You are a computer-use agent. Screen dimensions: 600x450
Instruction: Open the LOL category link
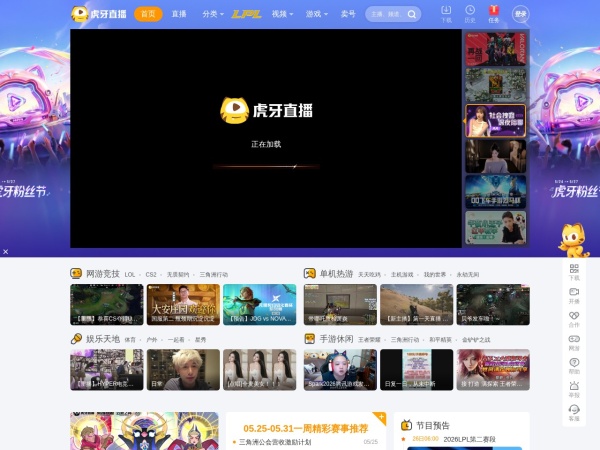click(x=130, y=275)
